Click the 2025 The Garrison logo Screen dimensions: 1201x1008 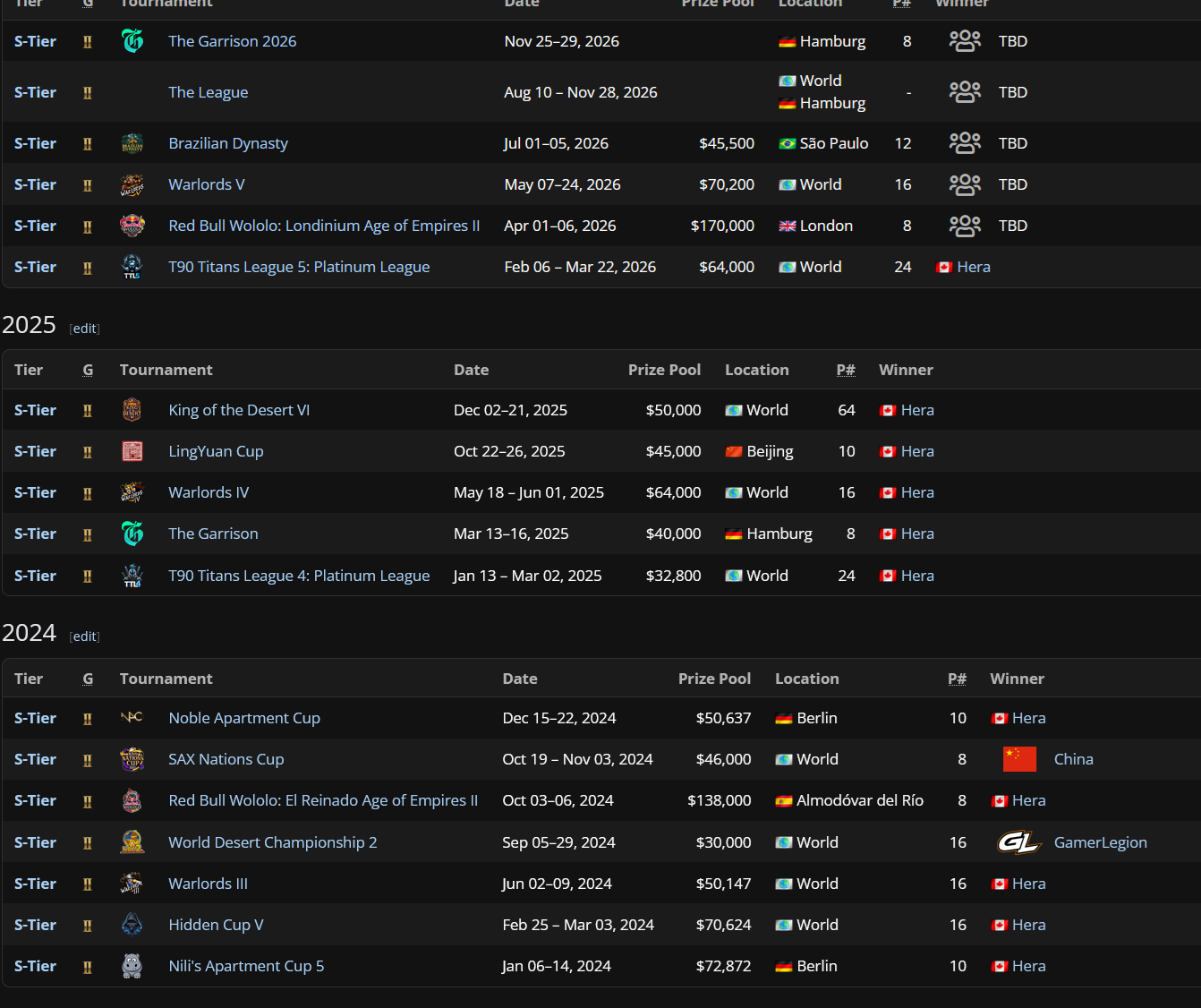tap(132, 534)
